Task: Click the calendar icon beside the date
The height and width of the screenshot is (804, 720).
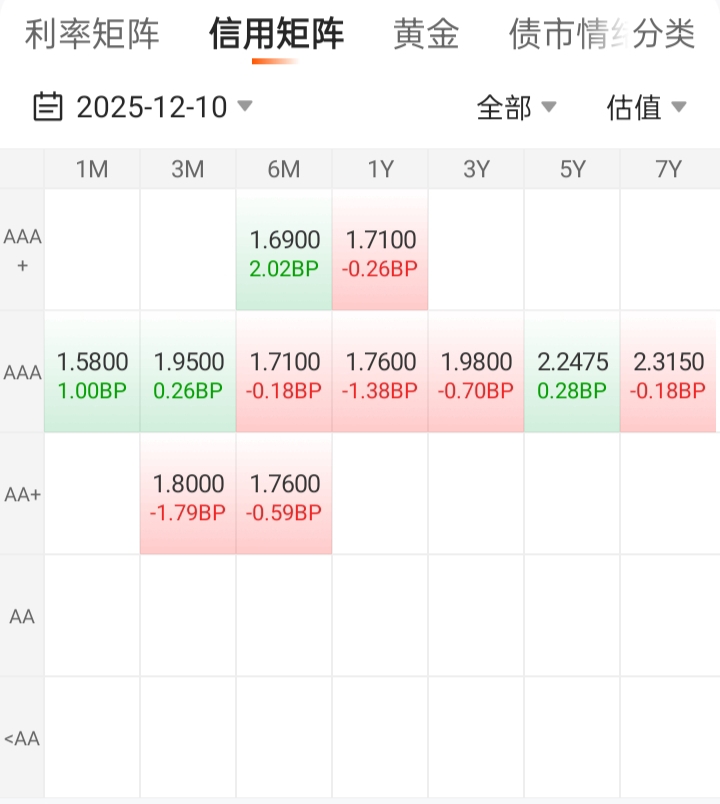Action: click(48, 106)
